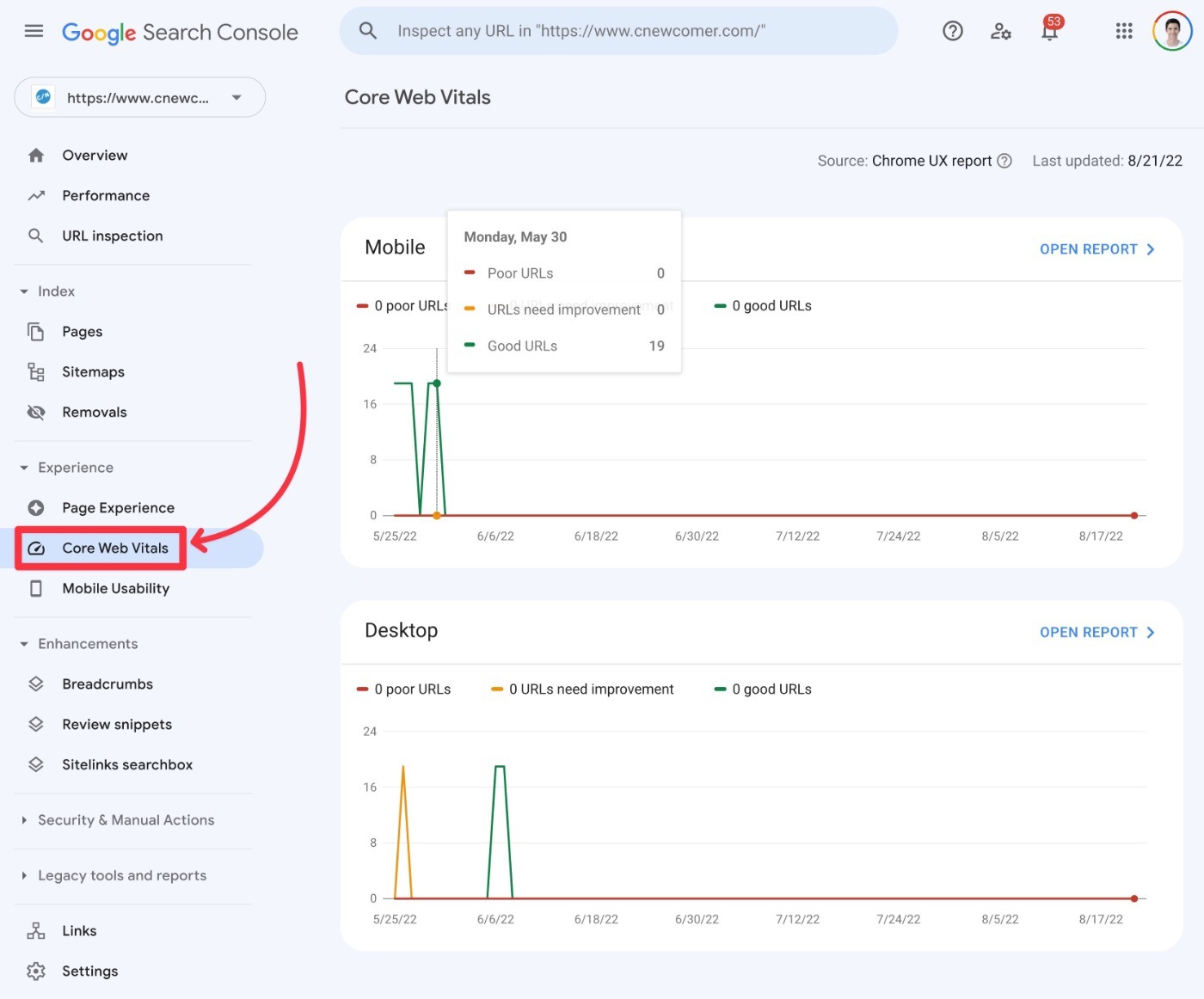Click the Pages document icon

(35, 331)
